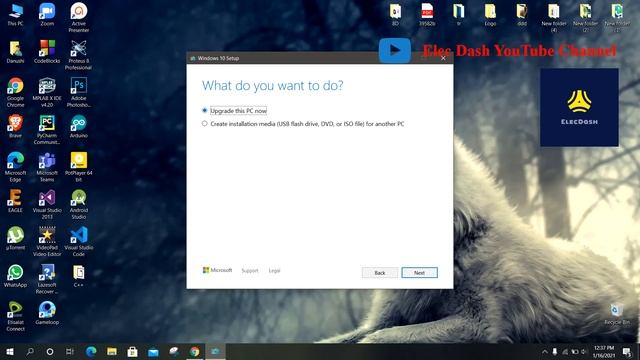Select the Lazesoft Recover desktop icon
Viewport: 640px width, 360px height.
(47, 279)
